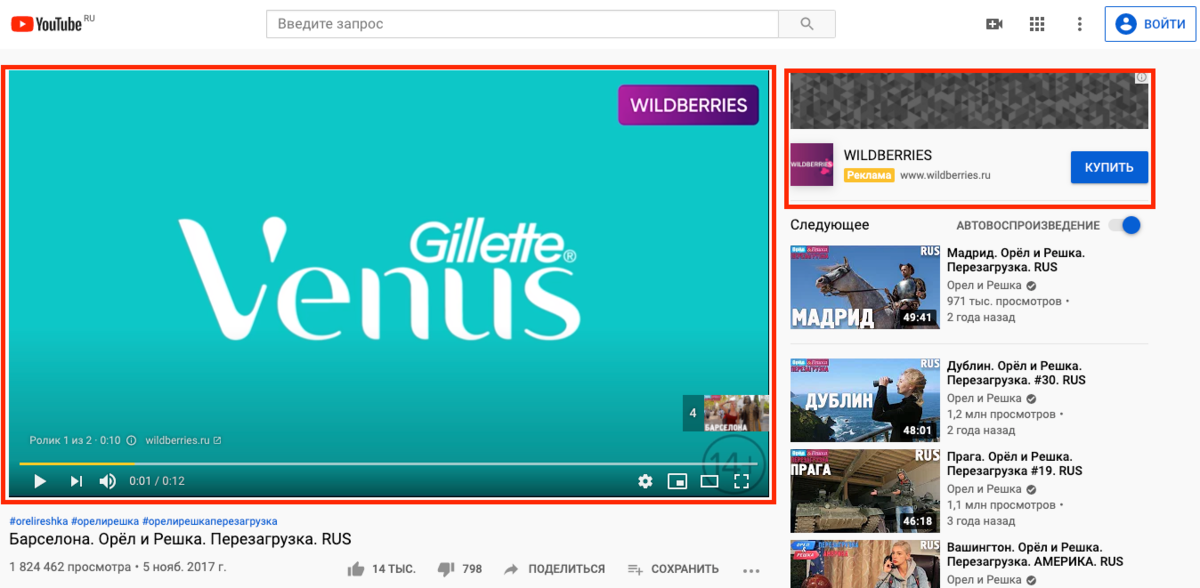
Task: Like the video with thumbs-up icon
Action: click(x=356, y=569)
